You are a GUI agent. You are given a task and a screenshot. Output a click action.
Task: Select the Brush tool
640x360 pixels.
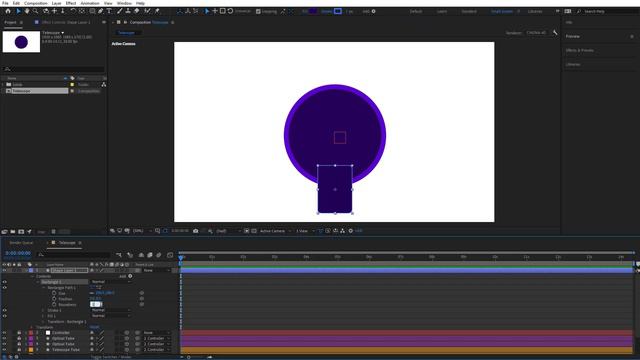(120, 11)
